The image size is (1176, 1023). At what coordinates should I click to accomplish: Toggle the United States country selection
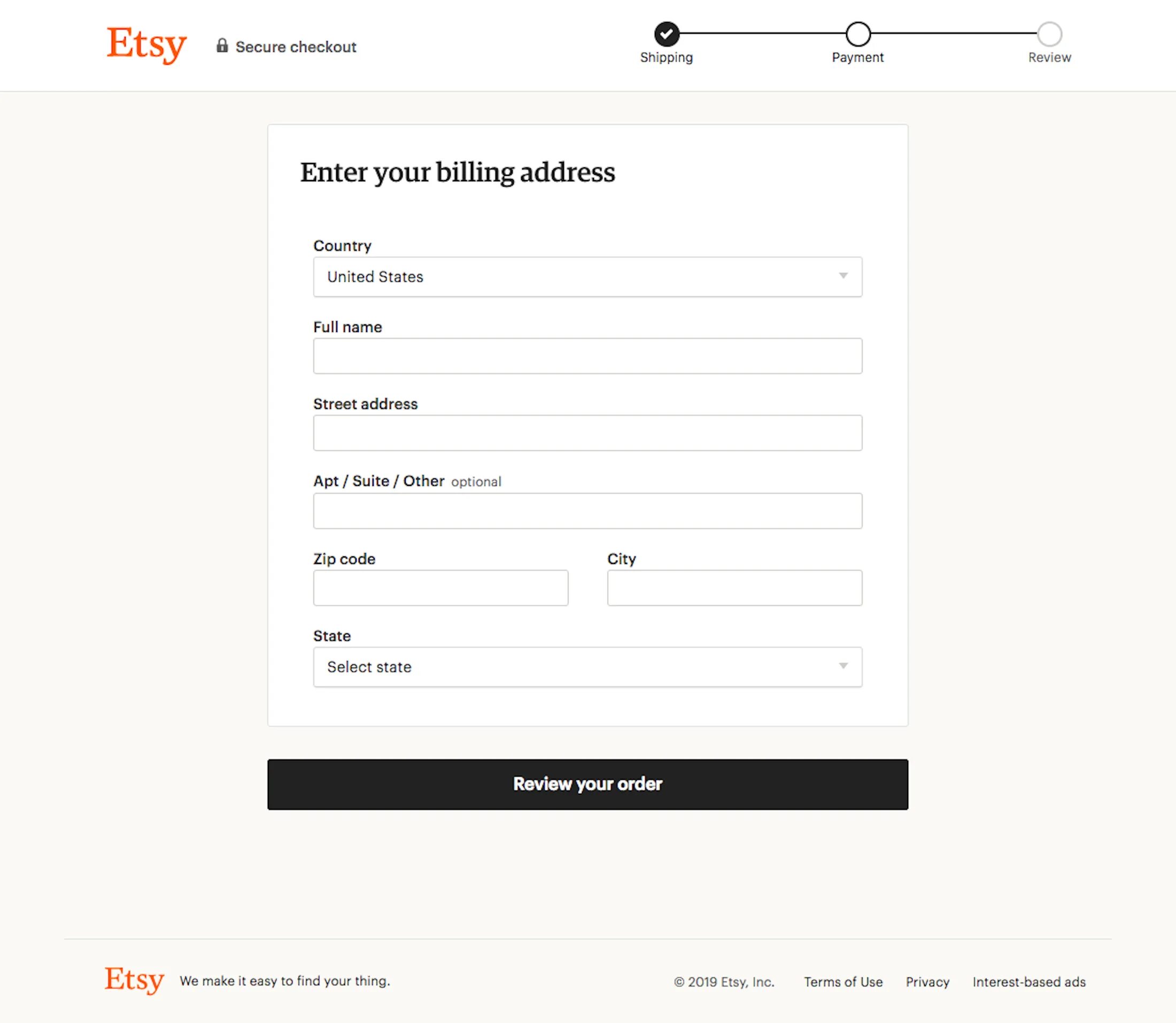tap(588, 276)
